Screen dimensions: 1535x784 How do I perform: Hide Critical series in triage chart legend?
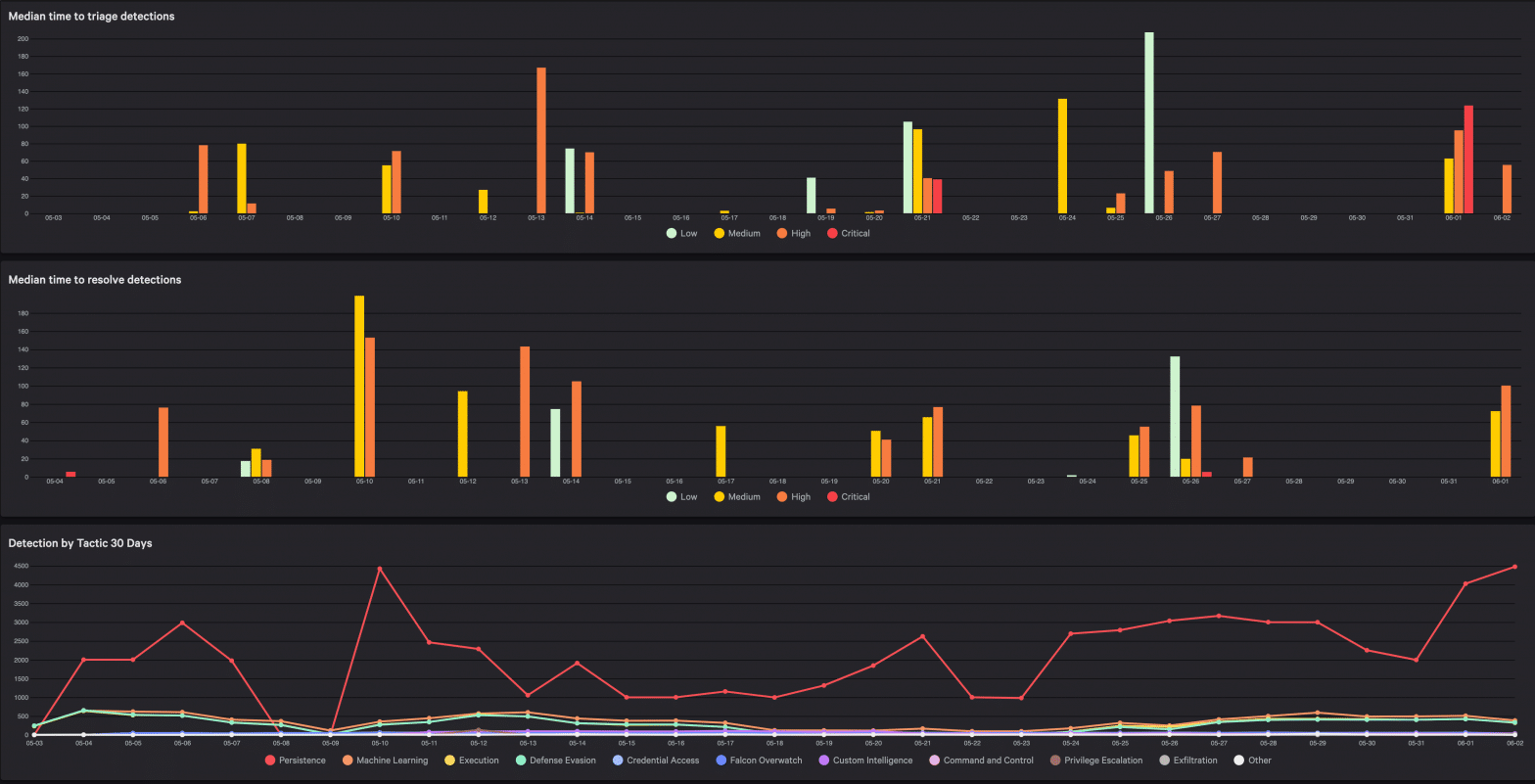[847, 233]
